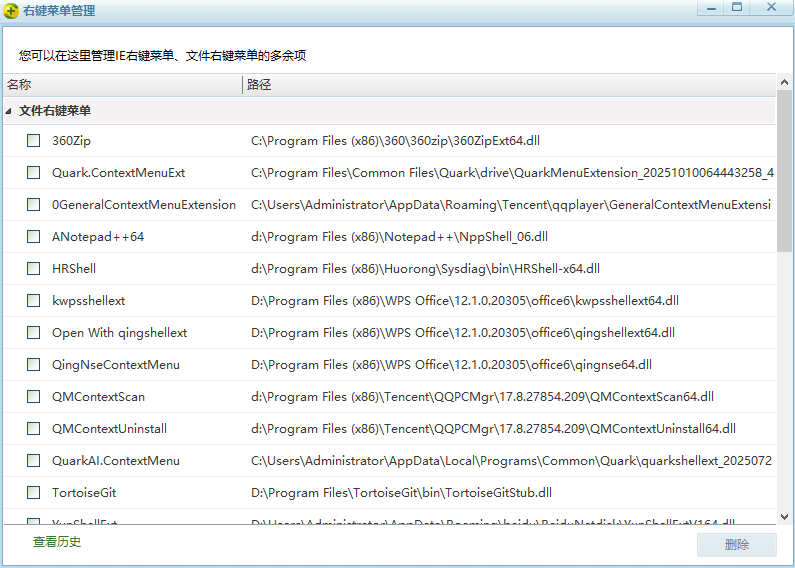Click the vertical scrollbar thumb
This screenshot has width=795, height=568.
[x=784, y=171]
